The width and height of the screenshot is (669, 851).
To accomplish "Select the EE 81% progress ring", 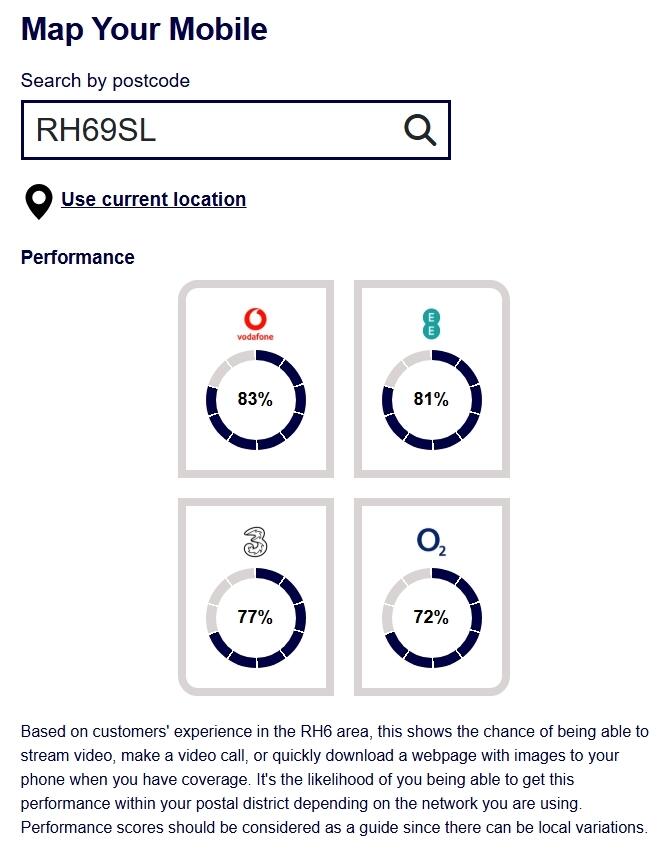I will [x=432, y=400].
